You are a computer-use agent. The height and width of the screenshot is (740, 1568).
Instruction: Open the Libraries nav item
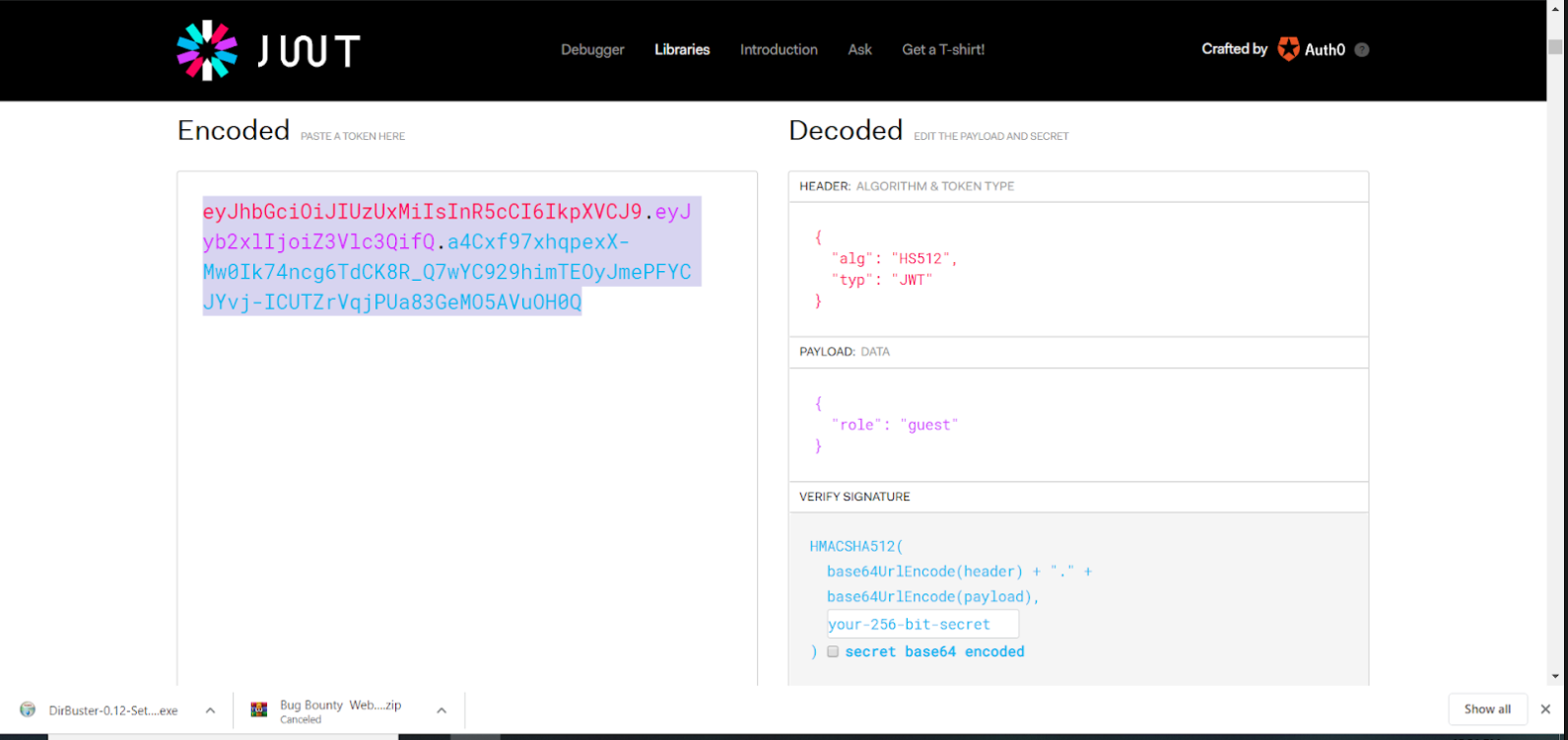pyautogui.click(x=682, y=49)
